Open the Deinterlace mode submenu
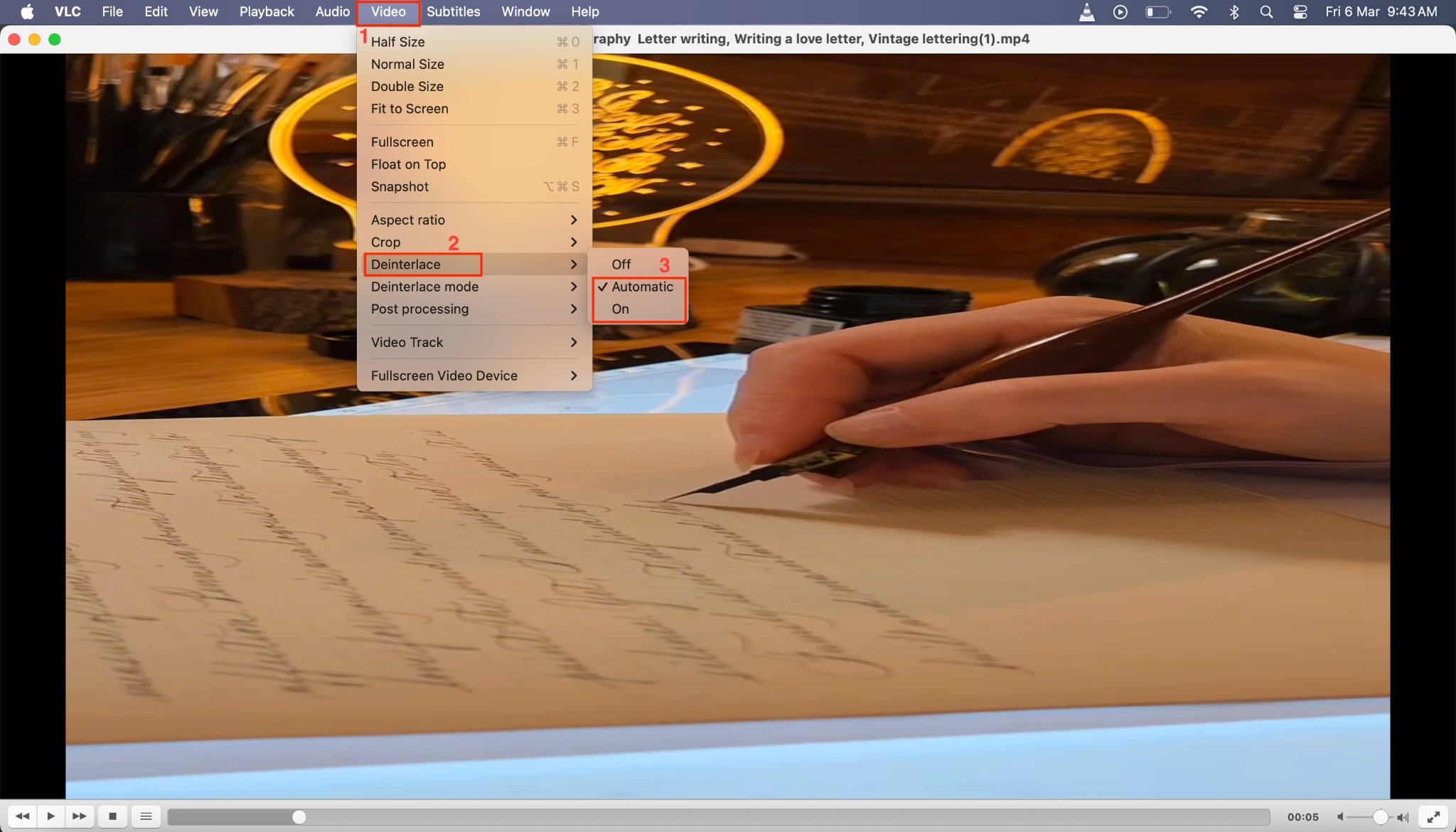 pyautogui.click(x=424, y=287)
